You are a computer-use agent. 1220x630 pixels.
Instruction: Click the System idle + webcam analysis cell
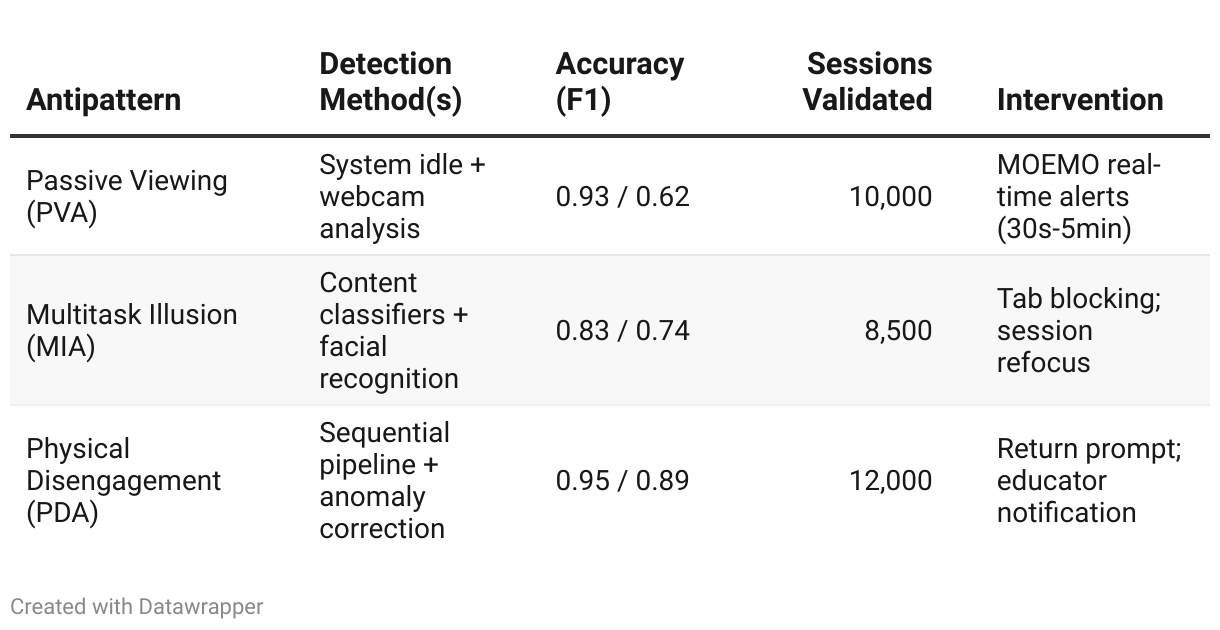tap(402, 196)
